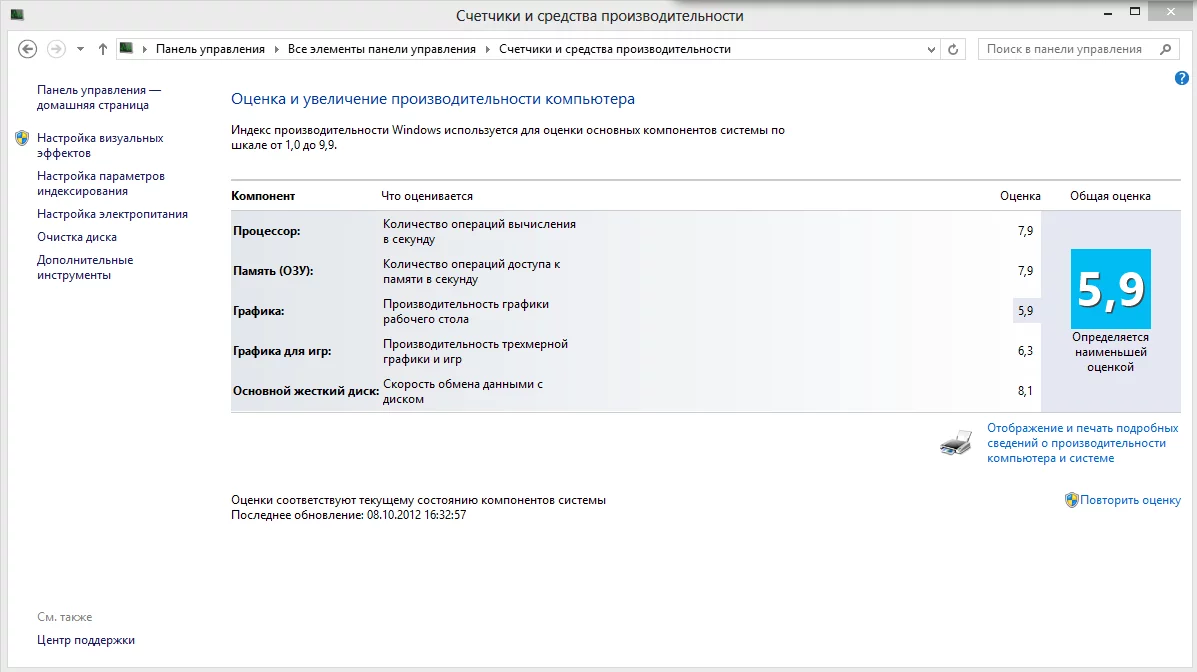Refresh the page with reload icon
The width and height of the screenshot is (1197, 672).
point(953,50)
